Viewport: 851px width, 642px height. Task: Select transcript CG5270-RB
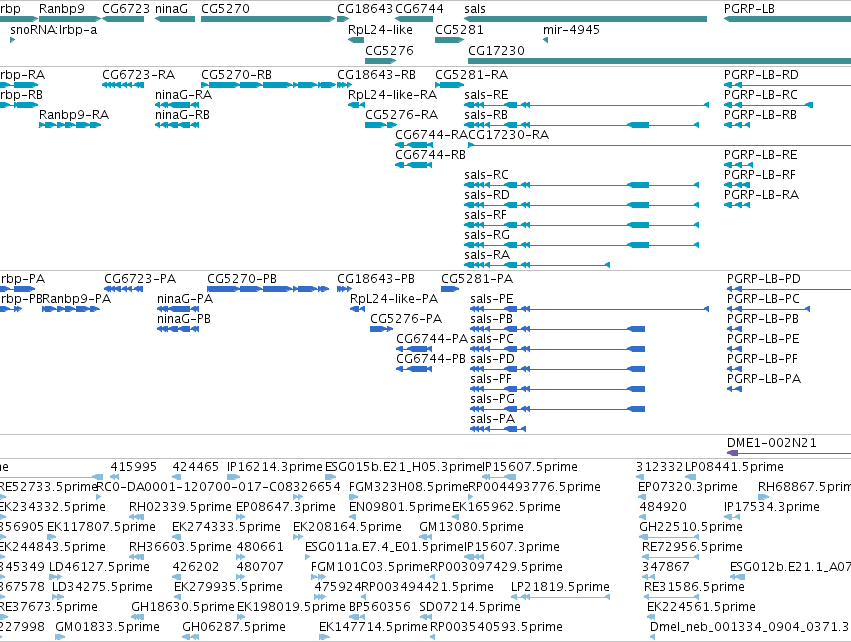(x=268, y=85)
